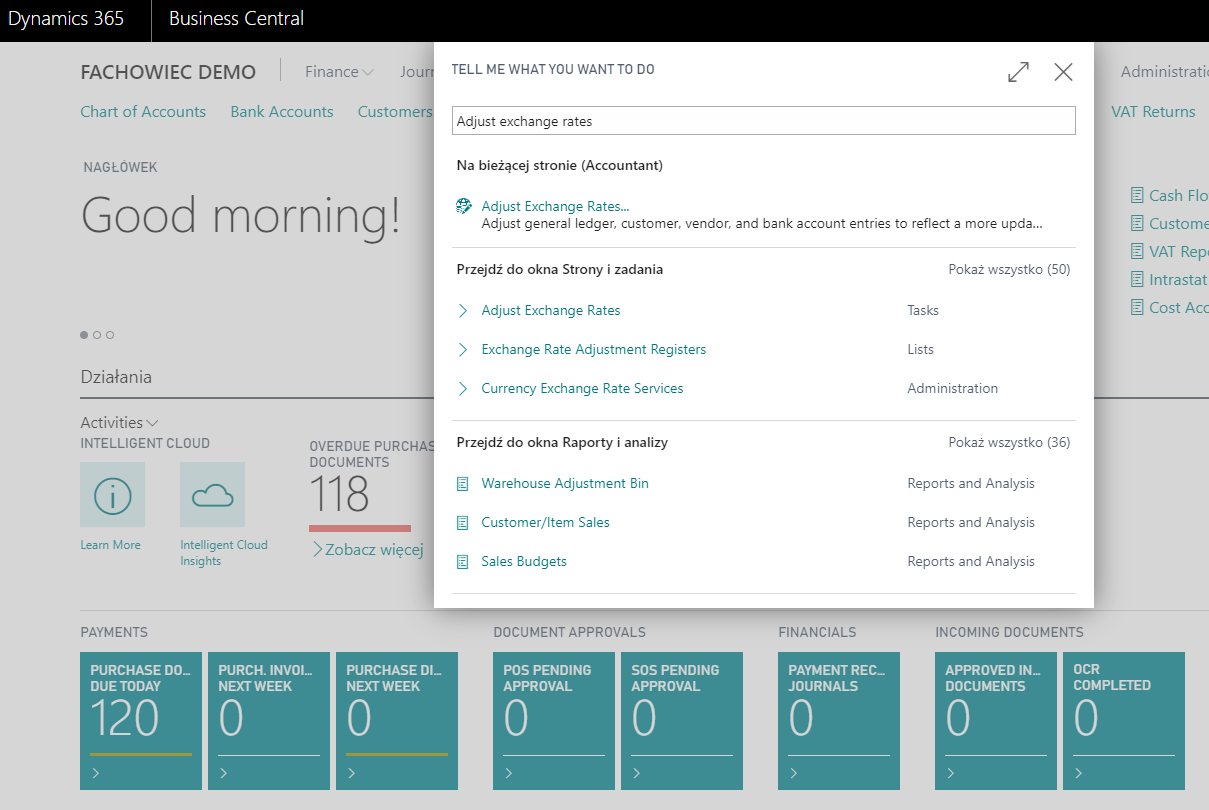Open the Administration menu

[x=1165, y=72]
